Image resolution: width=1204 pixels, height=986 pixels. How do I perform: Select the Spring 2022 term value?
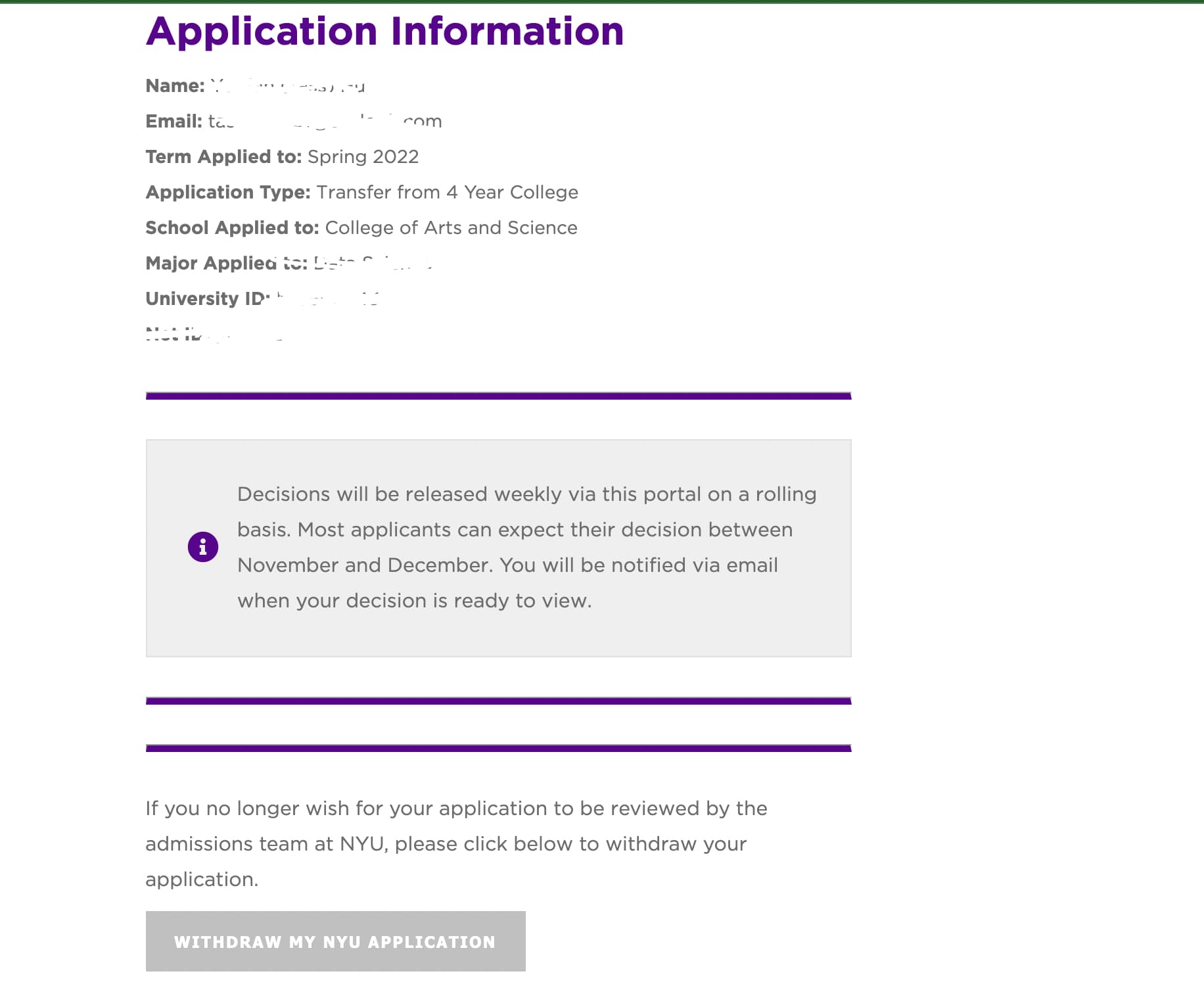pos(363,157)
